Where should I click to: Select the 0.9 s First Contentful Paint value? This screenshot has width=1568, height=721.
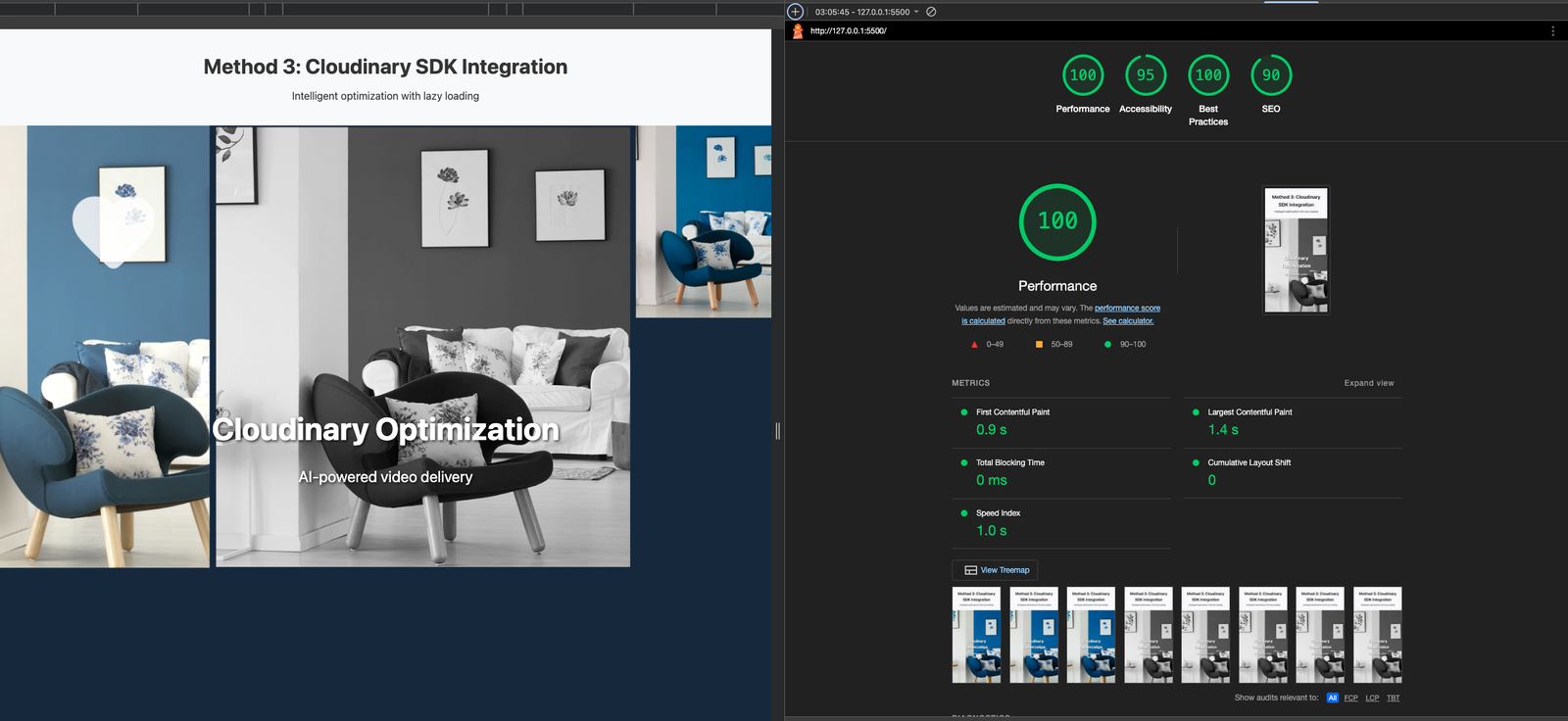point(992,430)
